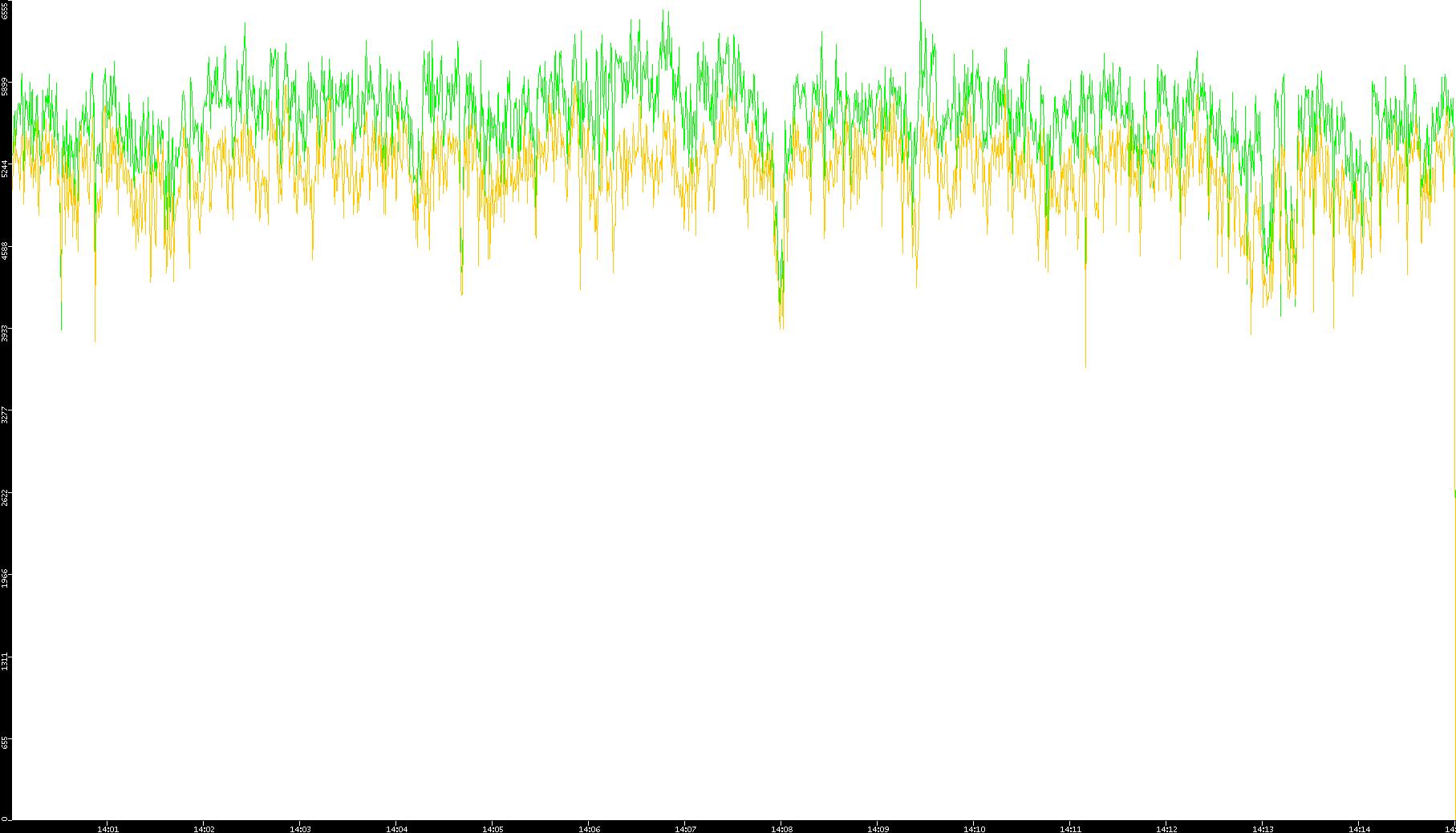The width and height of the screenshot is (1456, 833).
Task: Click the 3933 vertical axis label
Action: 6,333
